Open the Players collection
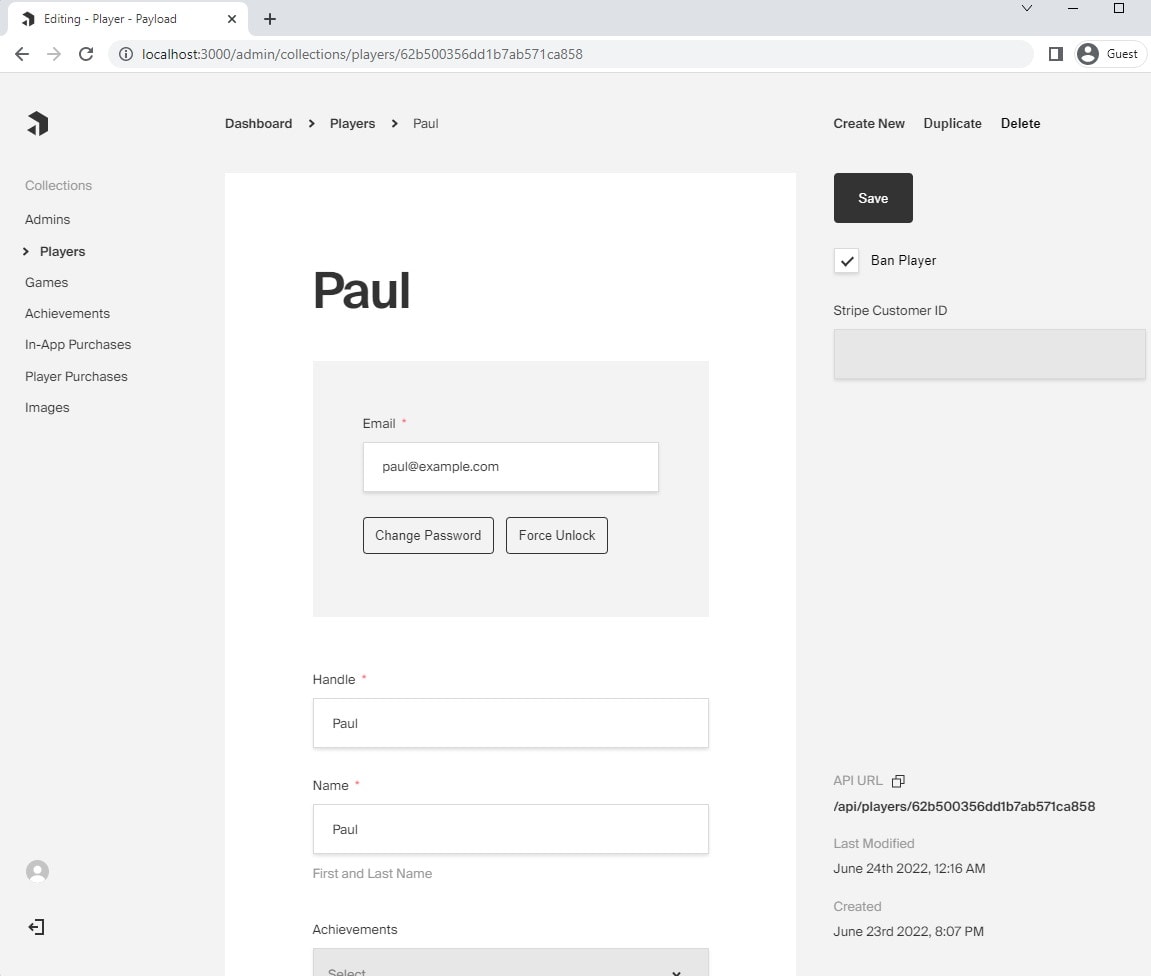 pyautogui.click(x=62, y=252)
